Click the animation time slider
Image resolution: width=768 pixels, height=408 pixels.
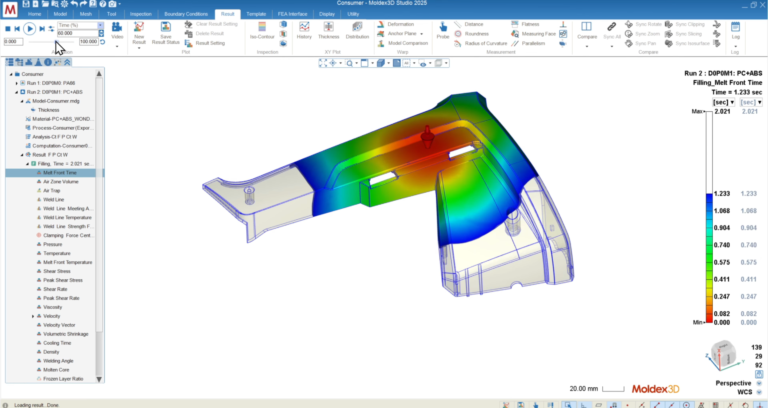tap(51, 42)
